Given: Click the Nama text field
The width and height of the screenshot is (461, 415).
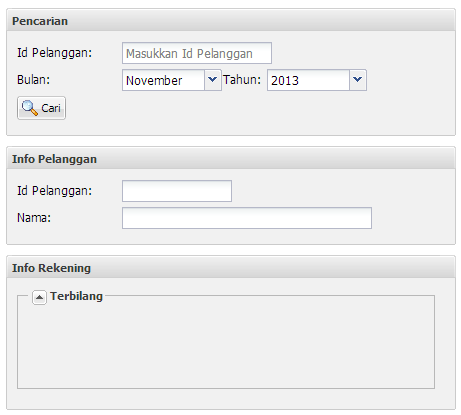Looking at the screenshot, I should pyautogui.click(x=247, y=218).
